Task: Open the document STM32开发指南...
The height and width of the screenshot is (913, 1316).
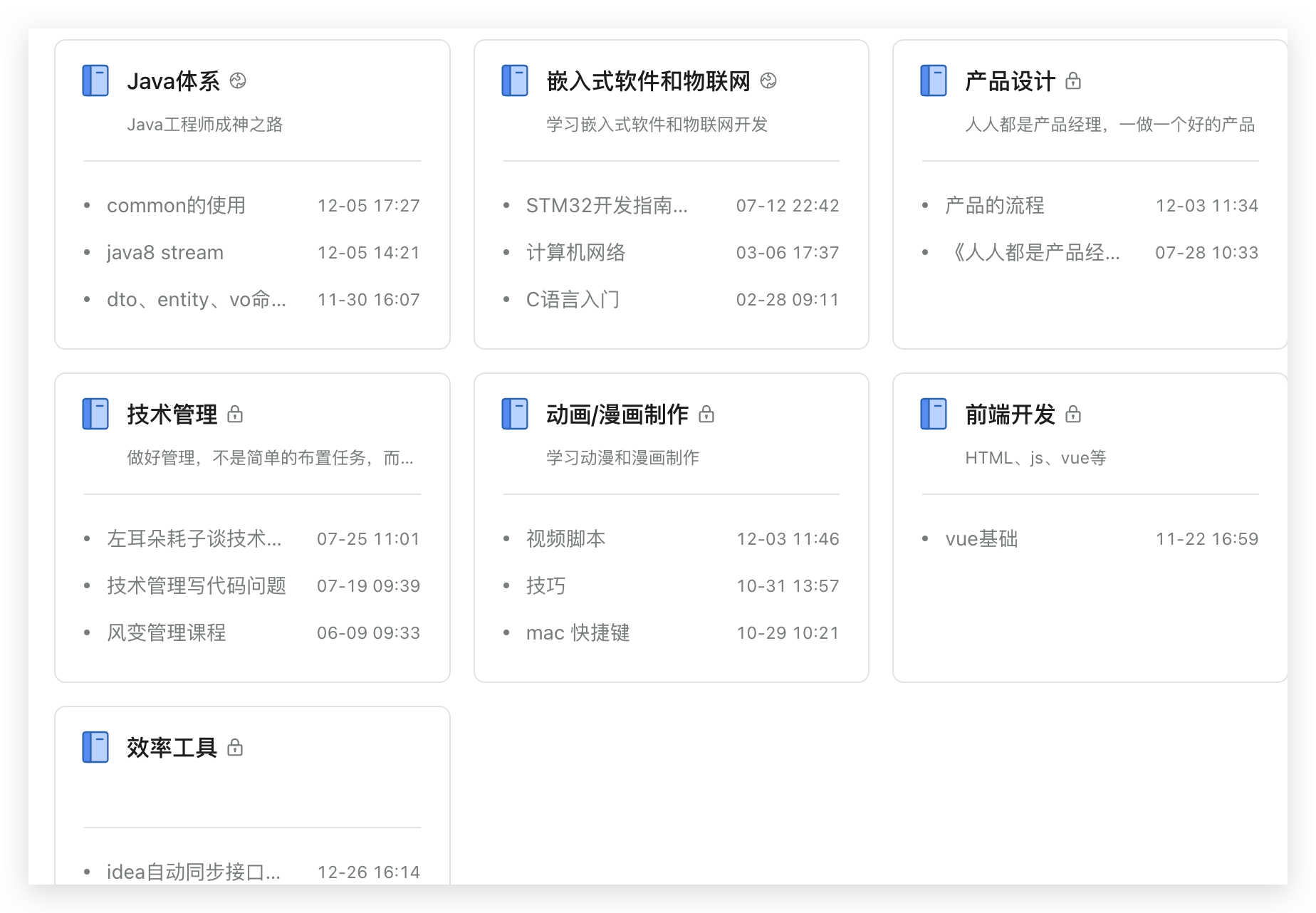Action: 607,205
